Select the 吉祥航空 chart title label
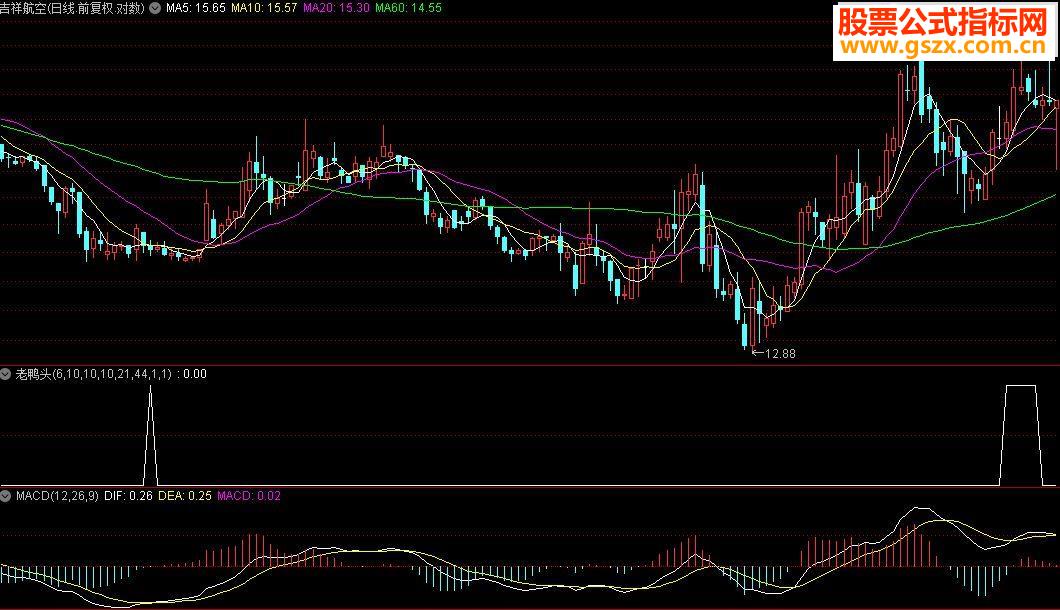 73,8
